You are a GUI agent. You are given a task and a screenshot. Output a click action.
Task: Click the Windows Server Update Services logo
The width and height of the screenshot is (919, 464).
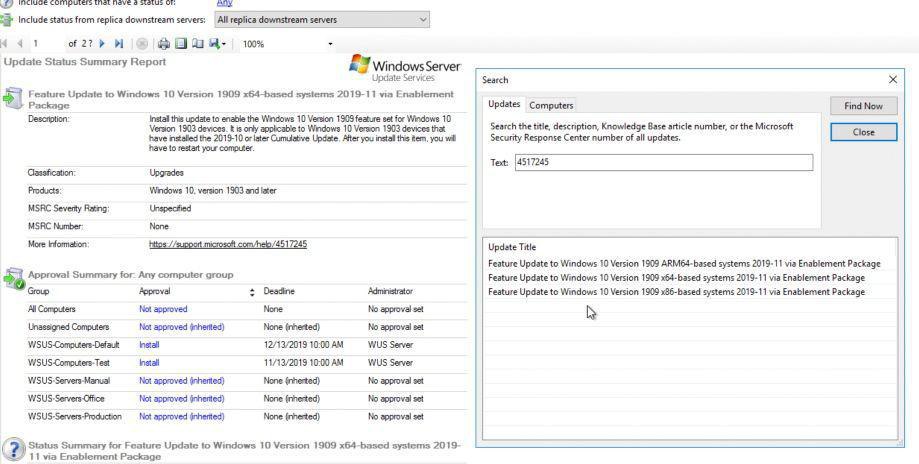404,68
